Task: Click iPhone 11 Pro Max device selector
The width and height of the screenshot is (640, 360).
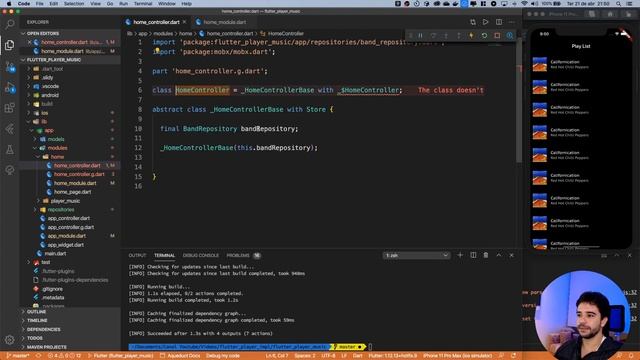Action: tap(457, 356)
